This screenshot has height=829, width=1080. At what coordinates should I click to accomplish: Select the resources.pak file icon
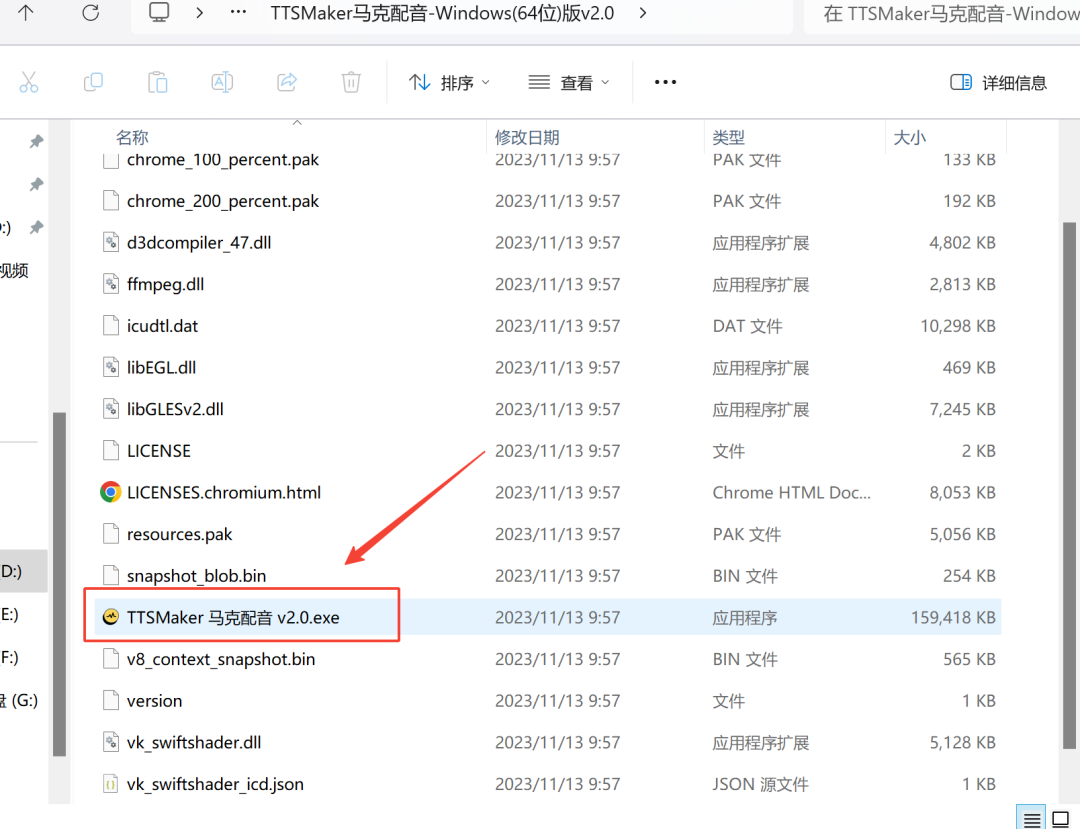point(110,534)
